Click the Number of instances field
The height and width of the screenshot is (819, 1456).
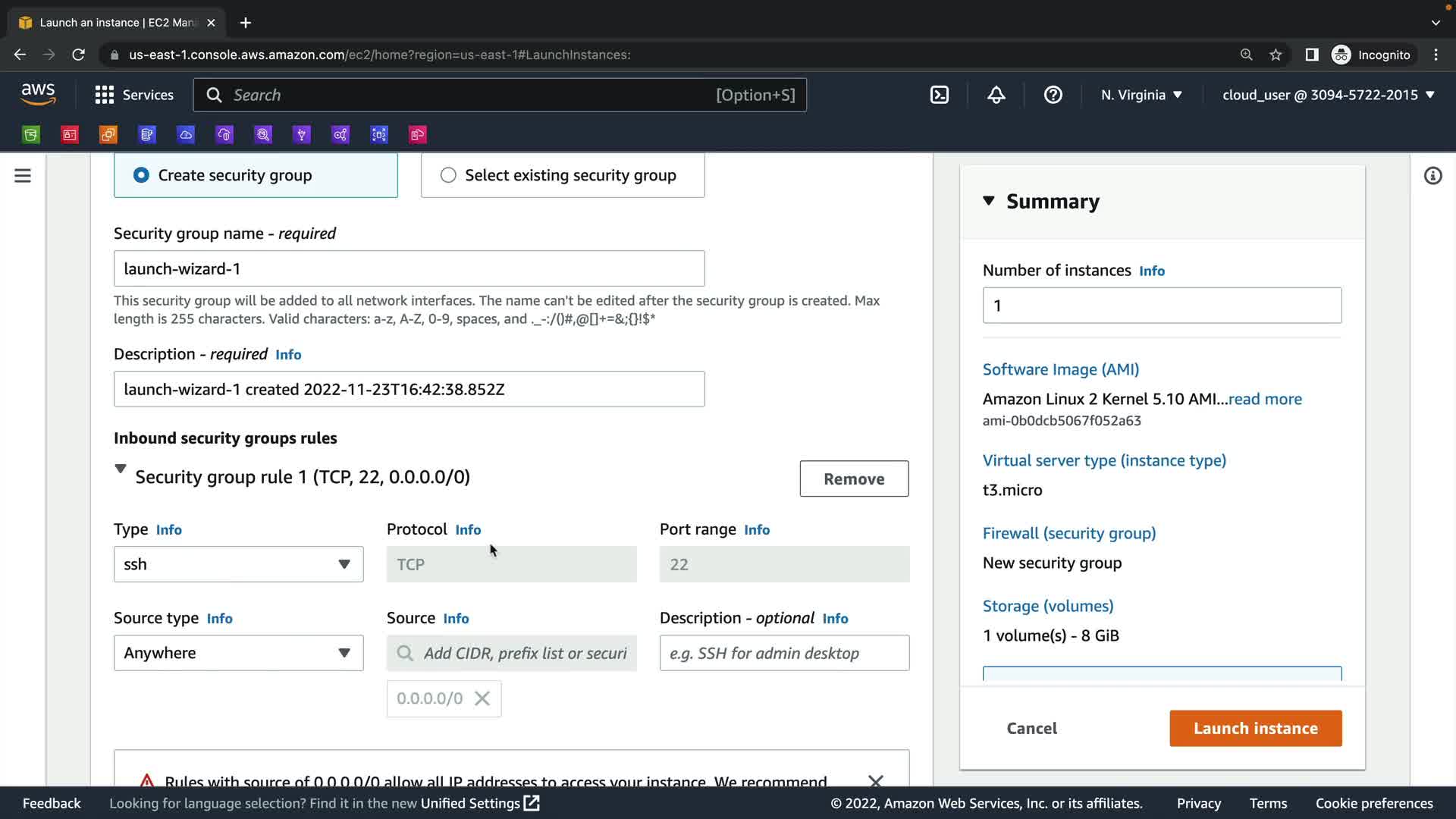(1162, 306)
